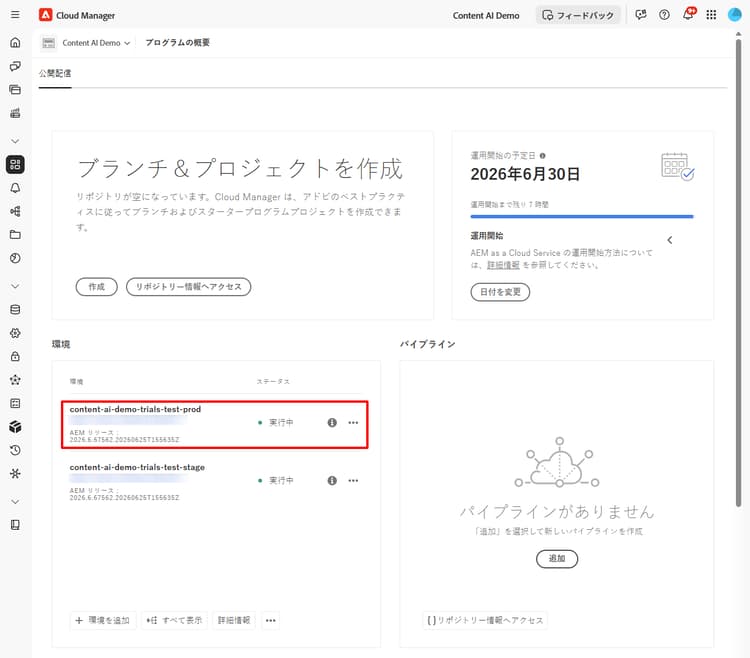This screenshot has width=750, height=658.
Task: Open the checklist sidebar icon
Action: pos(15,403)
